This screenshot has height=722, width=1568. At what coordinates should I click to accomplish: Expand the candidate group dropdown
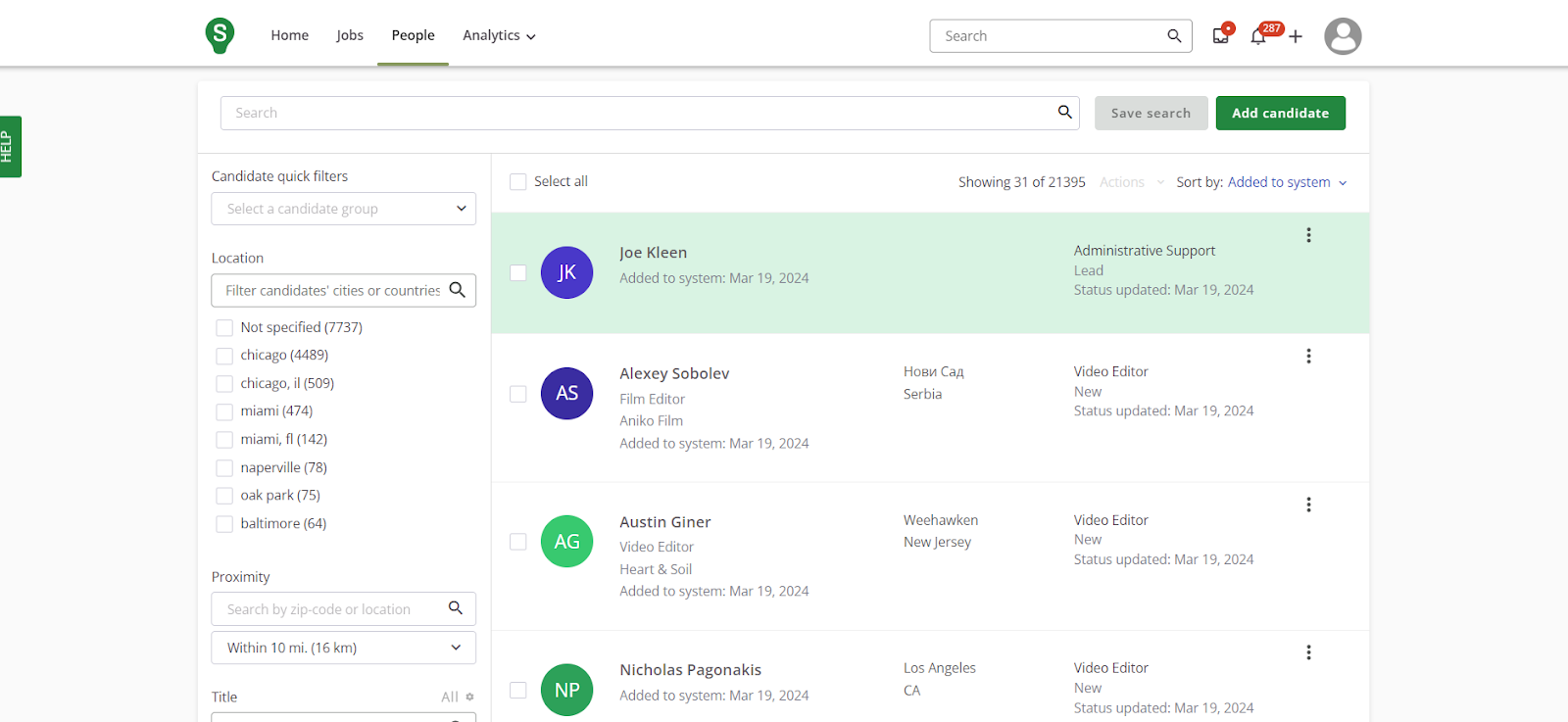[x=343, y=209]
